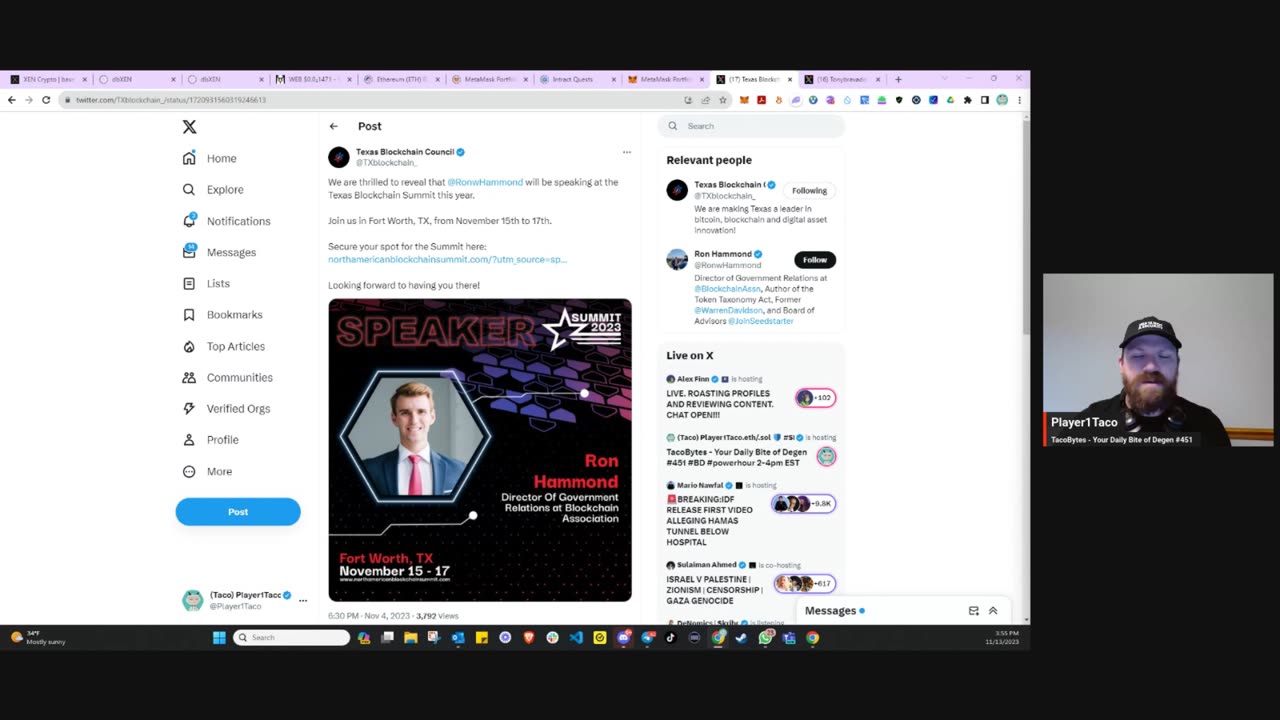Click the MetaMask fox extension icon

point(744,100)
